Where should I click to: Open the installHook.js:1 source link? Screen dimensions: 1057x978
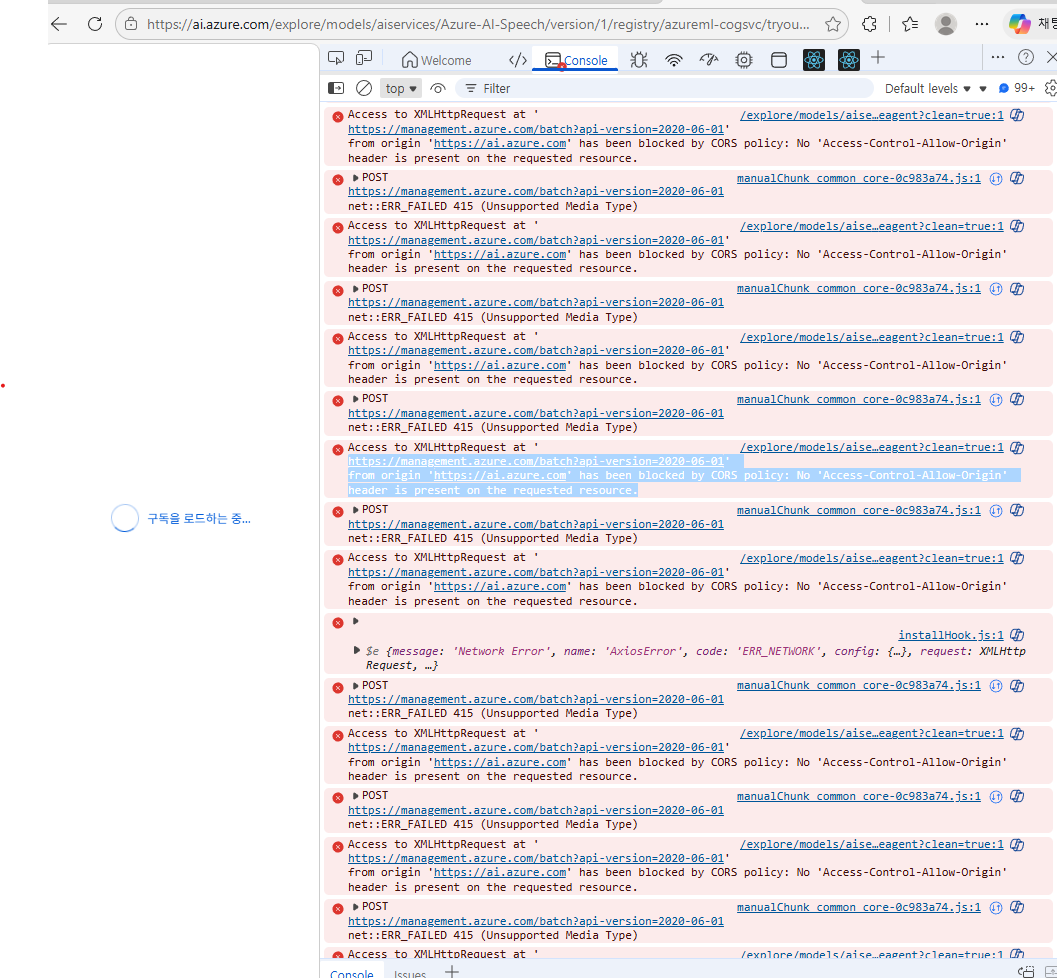click(950, 635)
